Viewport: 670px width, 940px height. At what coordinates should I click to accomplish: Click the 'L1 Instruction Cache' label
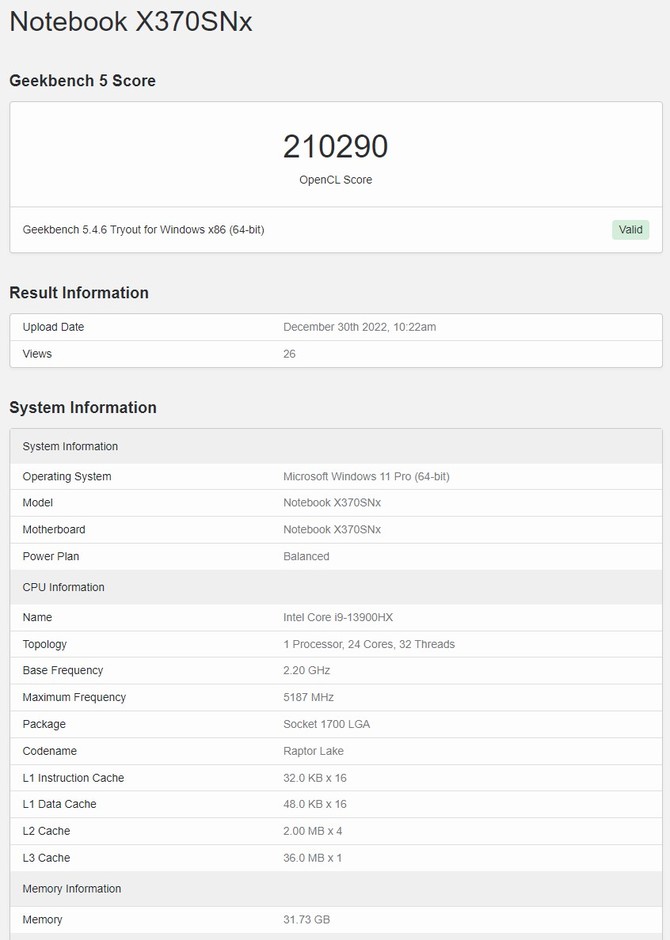pyautogui.click(x=74, y=778)
